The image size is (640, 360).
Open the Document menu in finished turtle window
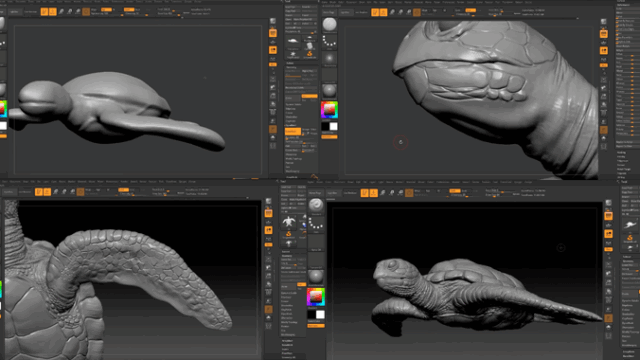pos(339,182)
